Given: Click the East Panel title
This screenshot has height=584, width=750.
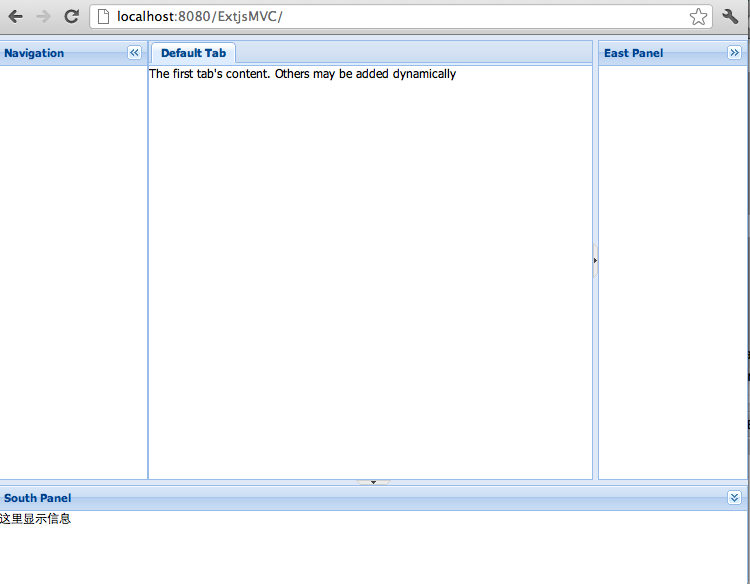Looking at the screenshot, I should 633,53.
